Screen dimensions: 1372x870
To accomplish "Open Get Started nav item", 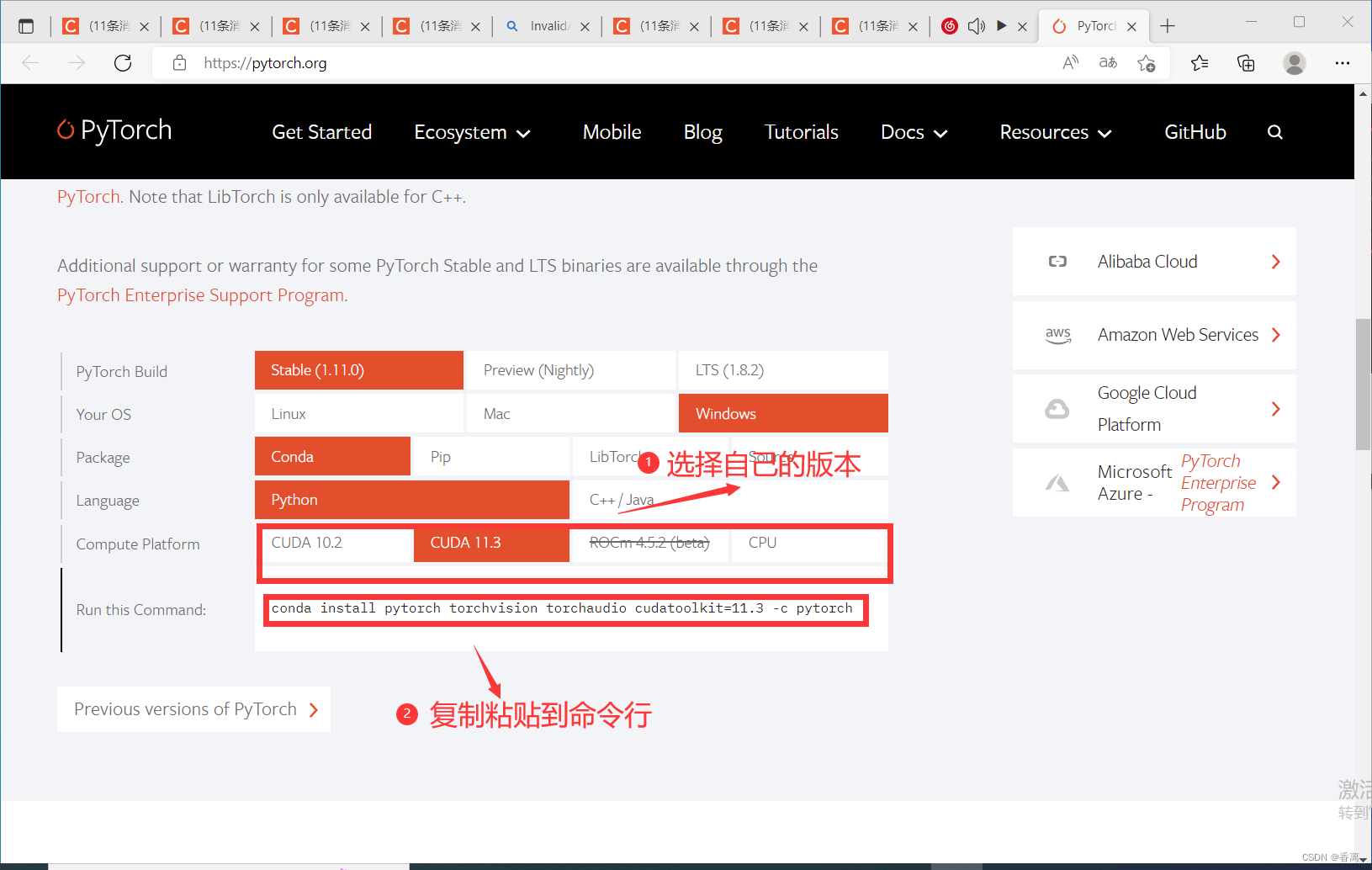I will pyautogui.click(x=322, y=132).
